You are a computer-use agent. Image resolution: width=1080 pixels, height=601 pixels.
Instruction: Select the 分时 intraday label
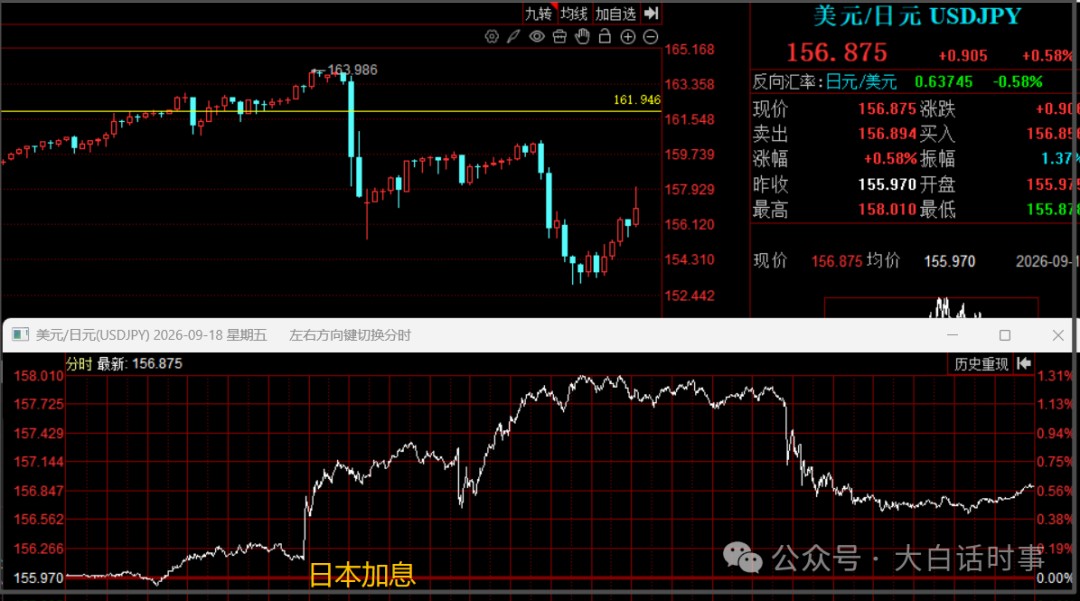[x=79, y=363]
